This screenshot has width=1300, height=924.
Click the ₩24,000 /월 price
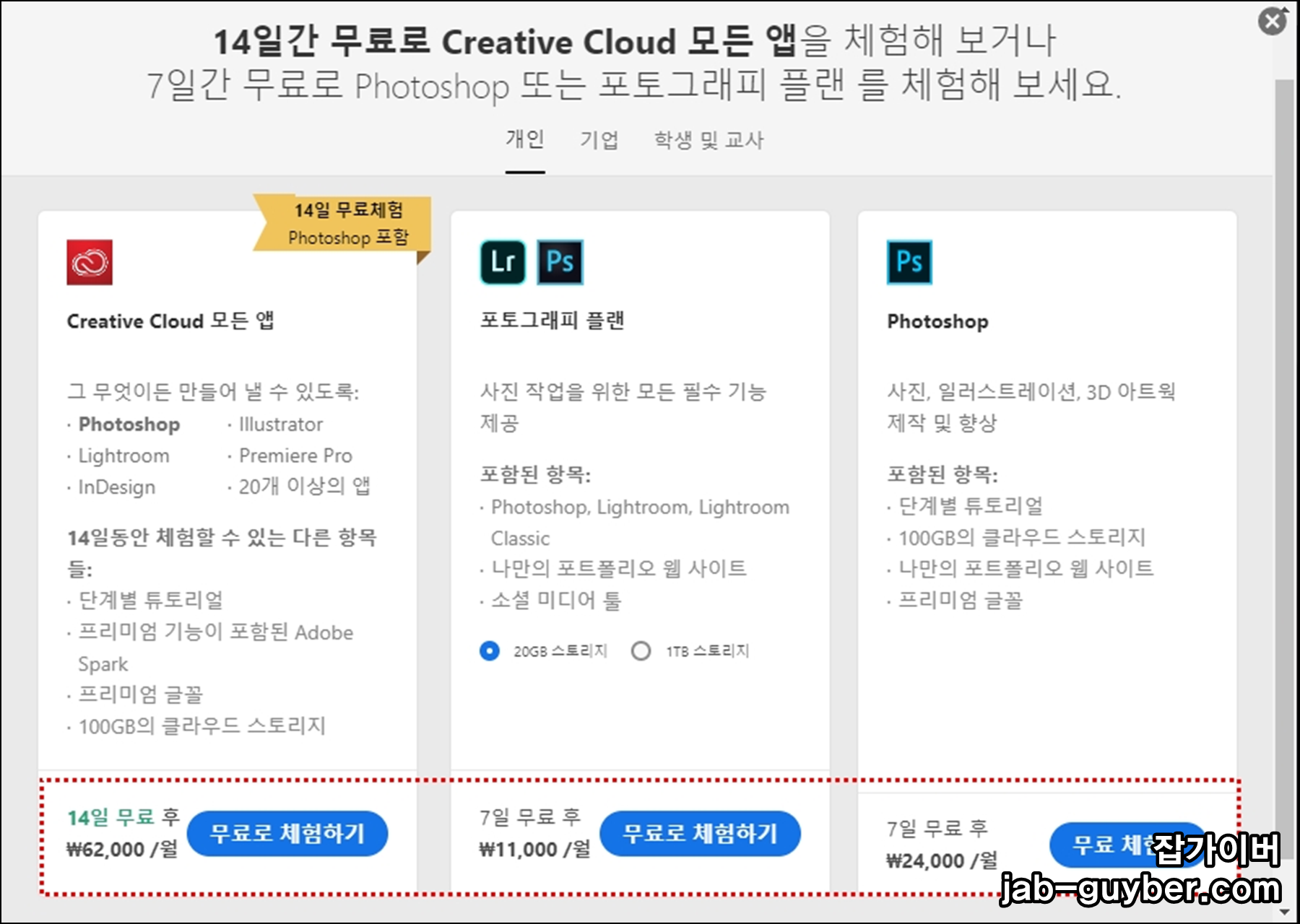coord(942,860)
